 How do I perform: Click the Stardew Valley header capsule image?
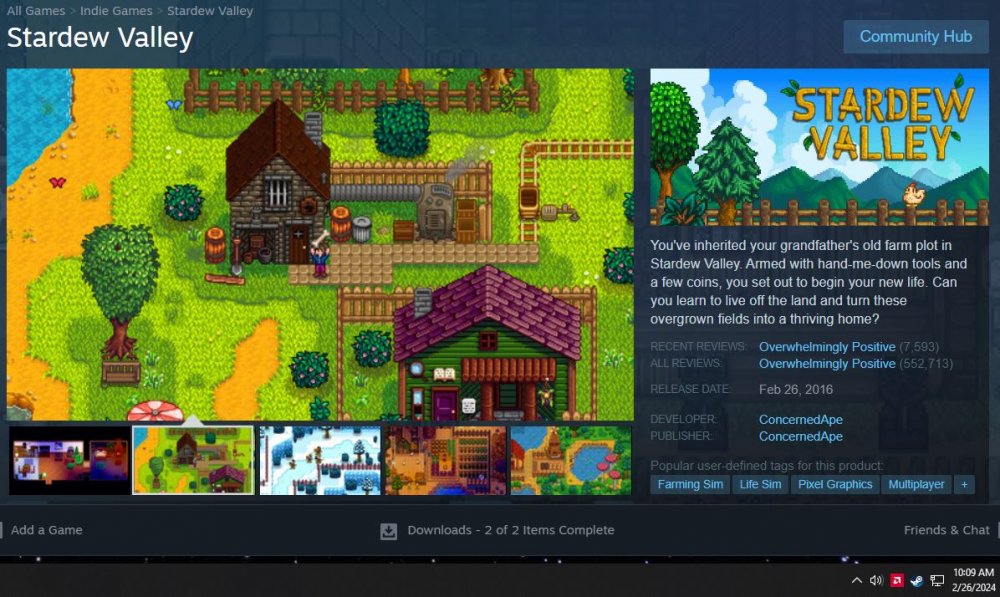pyautogui.click(x=820, y=147)
